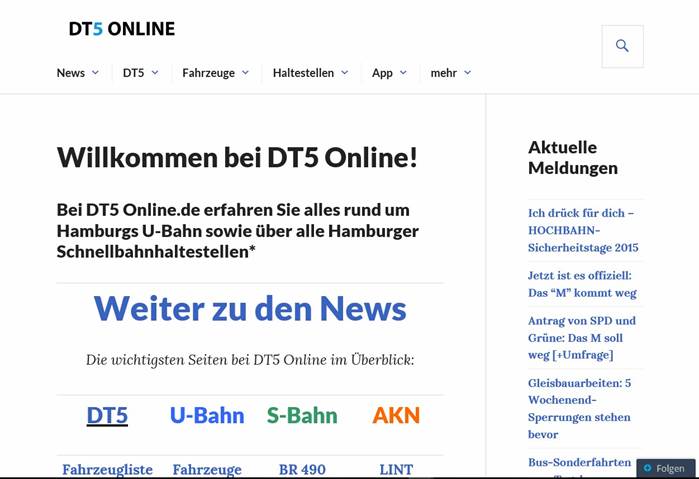Open the blue U-Bahn link

tap(207, 415)
